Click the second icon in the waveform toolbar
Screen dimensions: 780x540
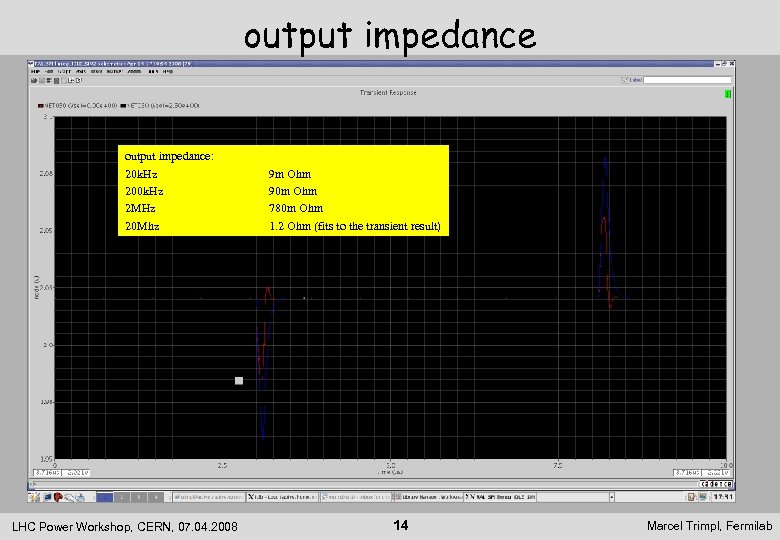42,81
